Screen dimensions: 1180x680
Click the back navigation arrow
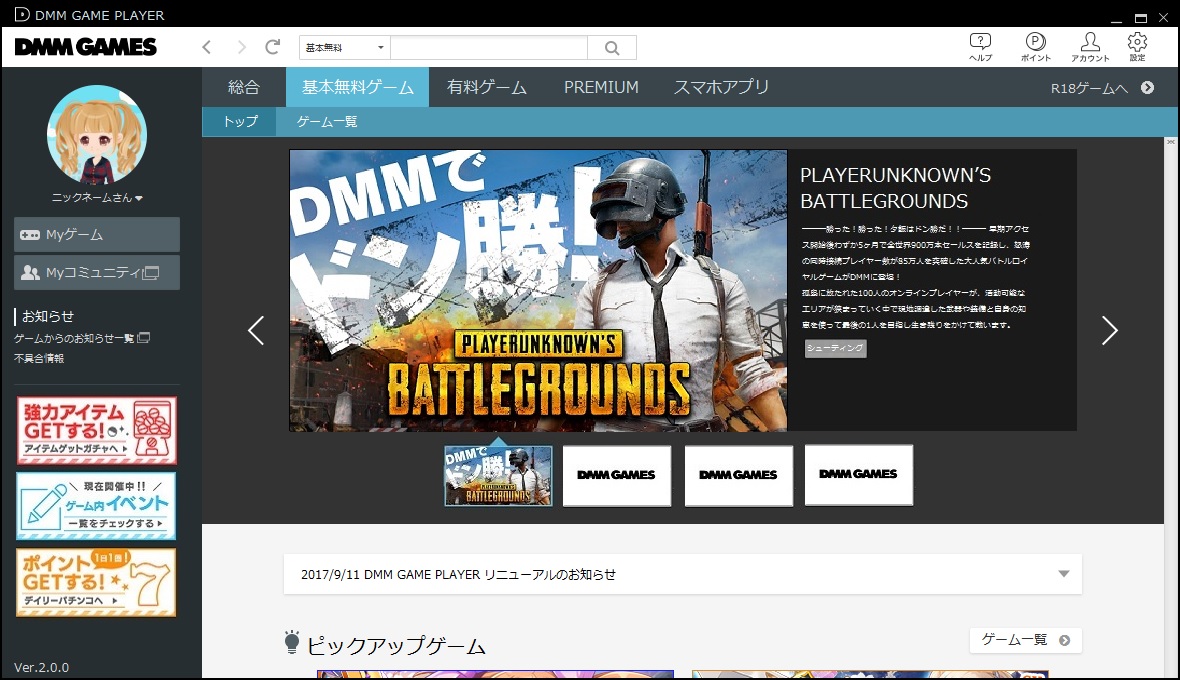[x=207, y=46]
